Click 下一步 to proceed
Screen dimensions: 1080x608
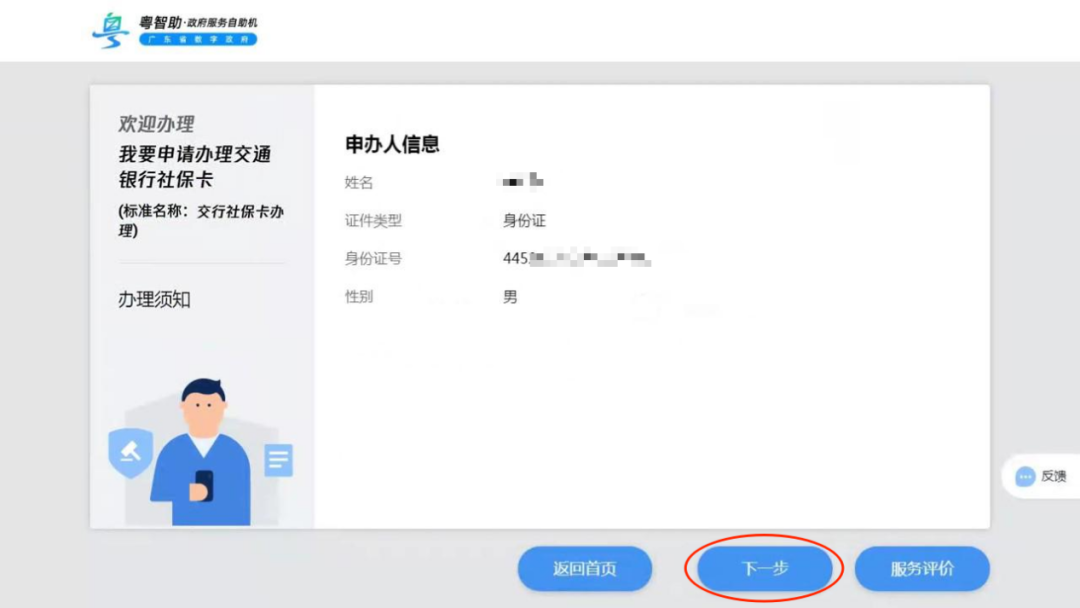pyautogui.click(x=765, y=568)
